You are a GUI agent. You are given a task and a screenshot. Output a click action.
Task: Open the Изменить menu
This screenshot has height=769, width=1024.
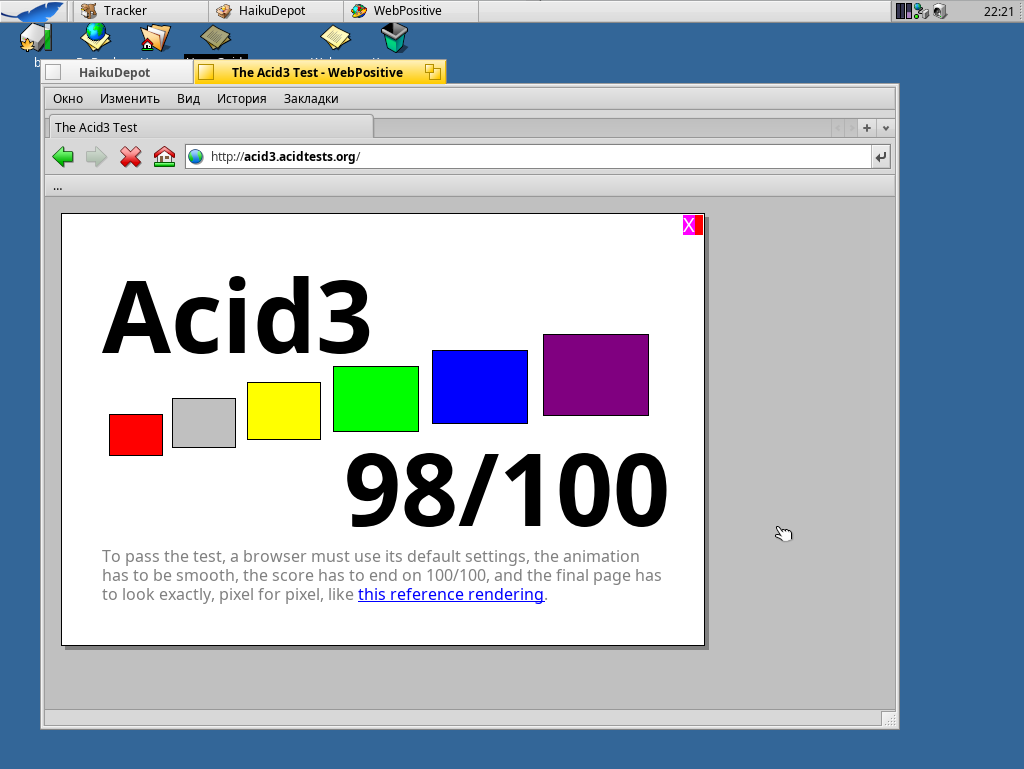tap(130, 99)
